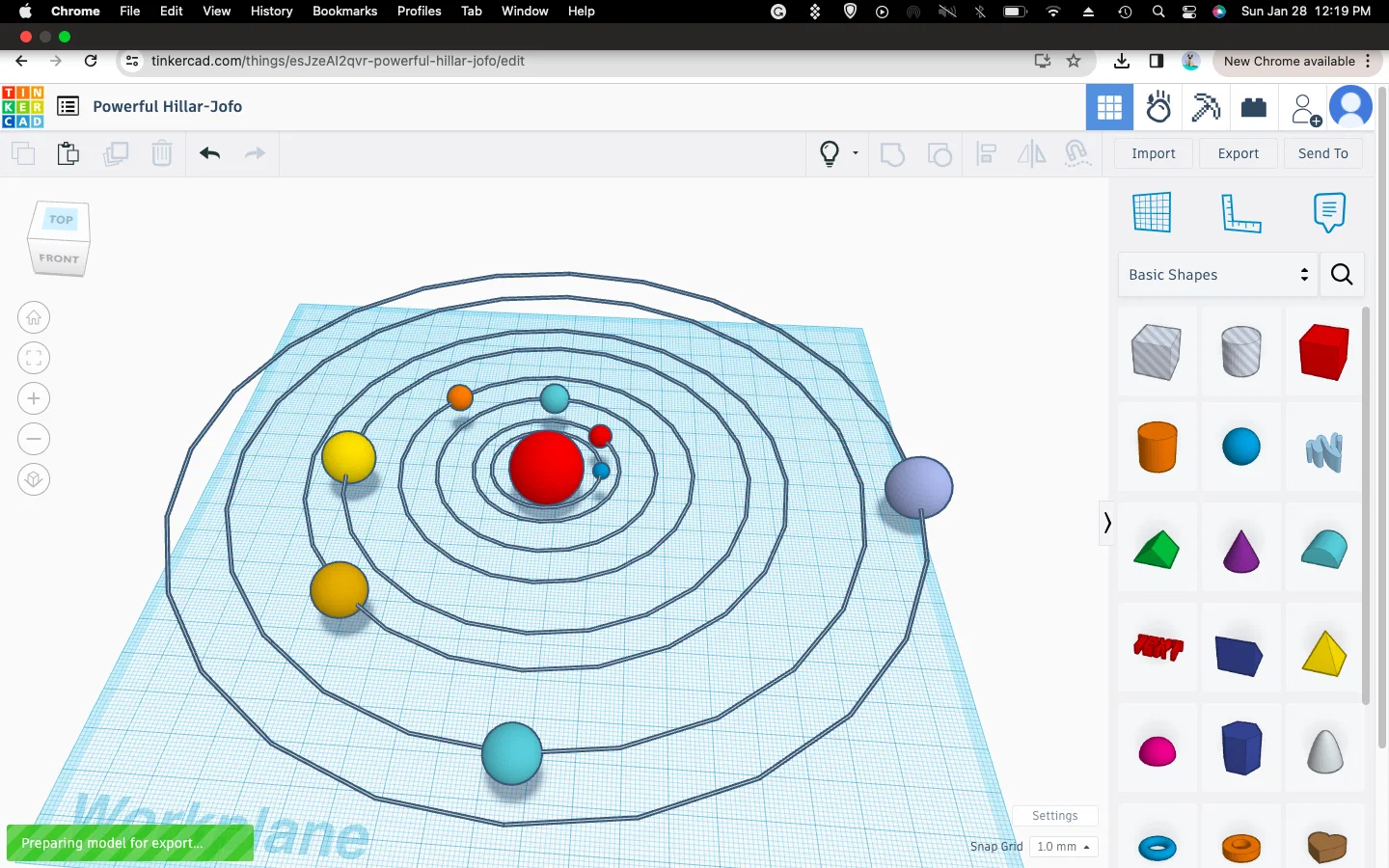This screenshot has height=868, width=1389.
Task: Select the blue Sphere shape
Action: pyautogui.click(x=1240, y=447)
